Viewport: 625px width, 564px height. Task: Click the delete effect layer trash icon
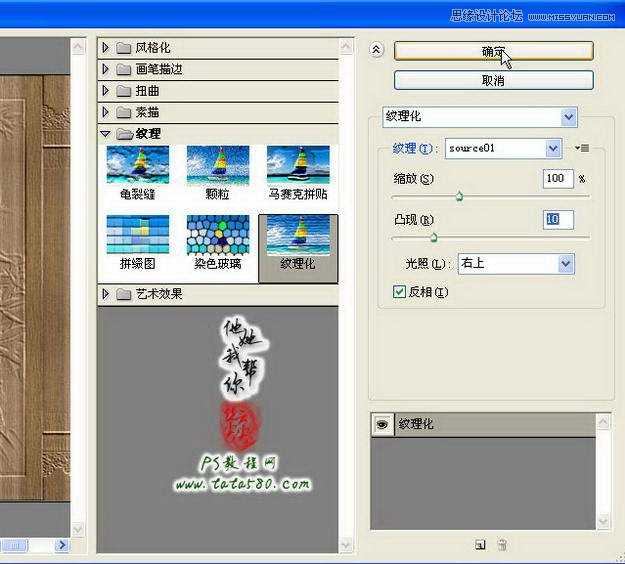[x=503, y=544]
